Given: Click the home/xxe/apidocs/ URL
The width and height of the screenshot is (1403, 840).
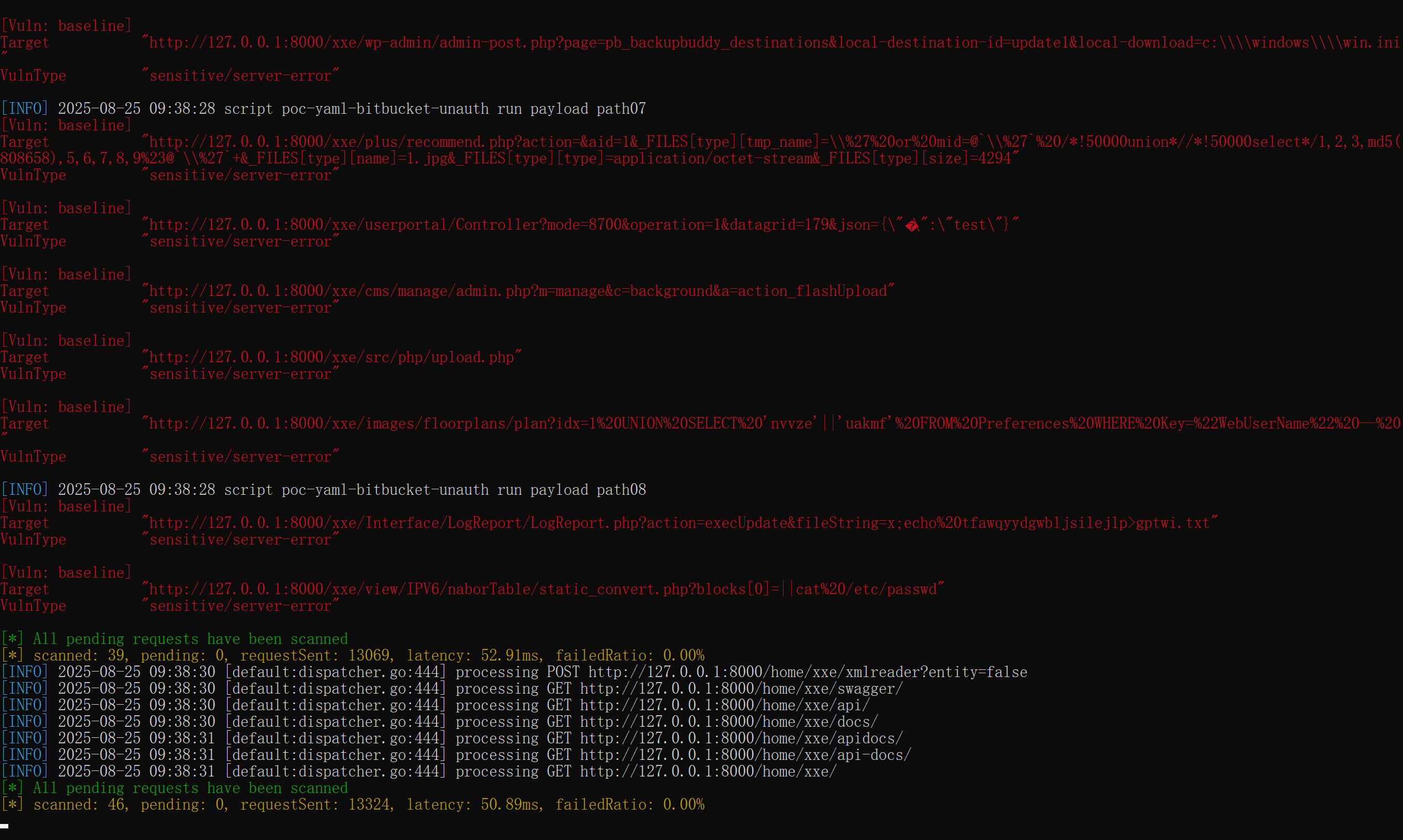Looking at the screenshot, I should (740, 739).
